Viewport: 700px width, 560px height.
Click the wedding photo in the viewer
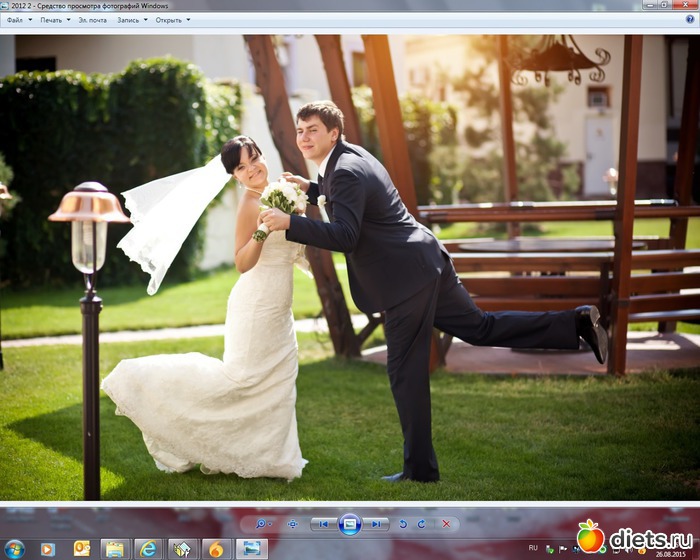click(350, 270)
